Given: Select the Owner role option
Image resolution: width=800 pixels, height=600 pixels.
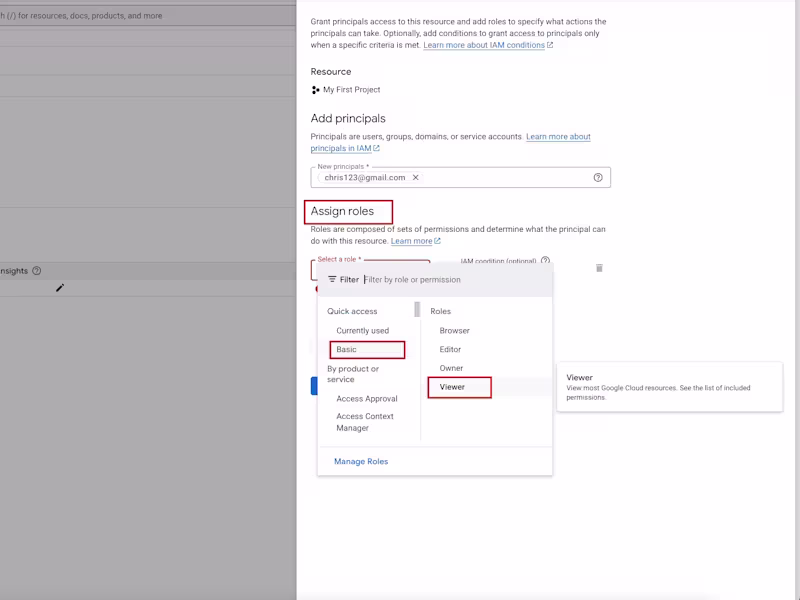Looking at the screenshot, I should (x=450, y=368).
